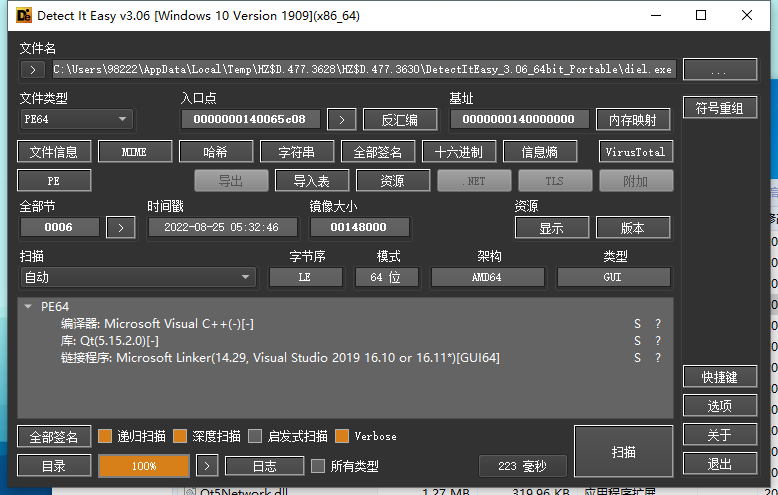Screen dimensions: 778x495
Task: Click the 全部节 count field 0006
Action: [59, 227]
